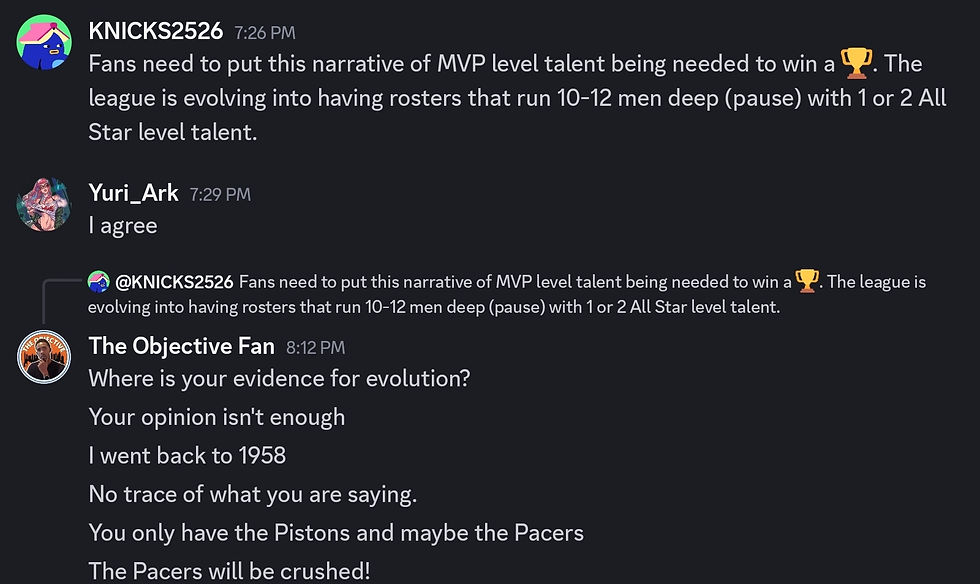Click the 7:26 PM timestamp
This screenshot has height=584, width=980.
click(265, 33)
